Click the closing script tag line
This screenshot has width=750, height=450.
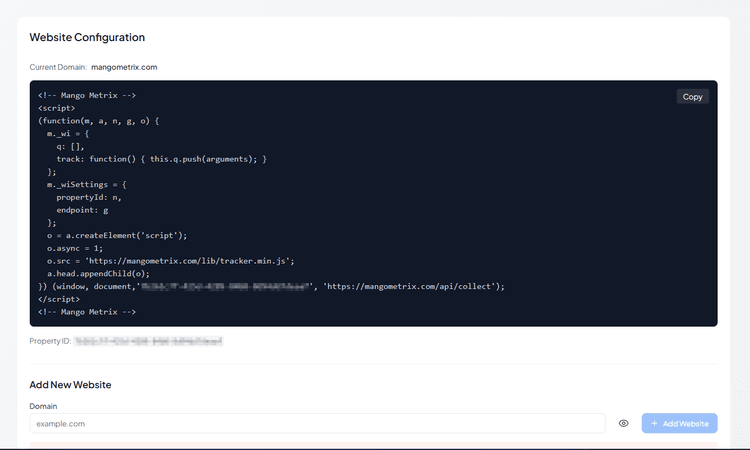[60, 299]
